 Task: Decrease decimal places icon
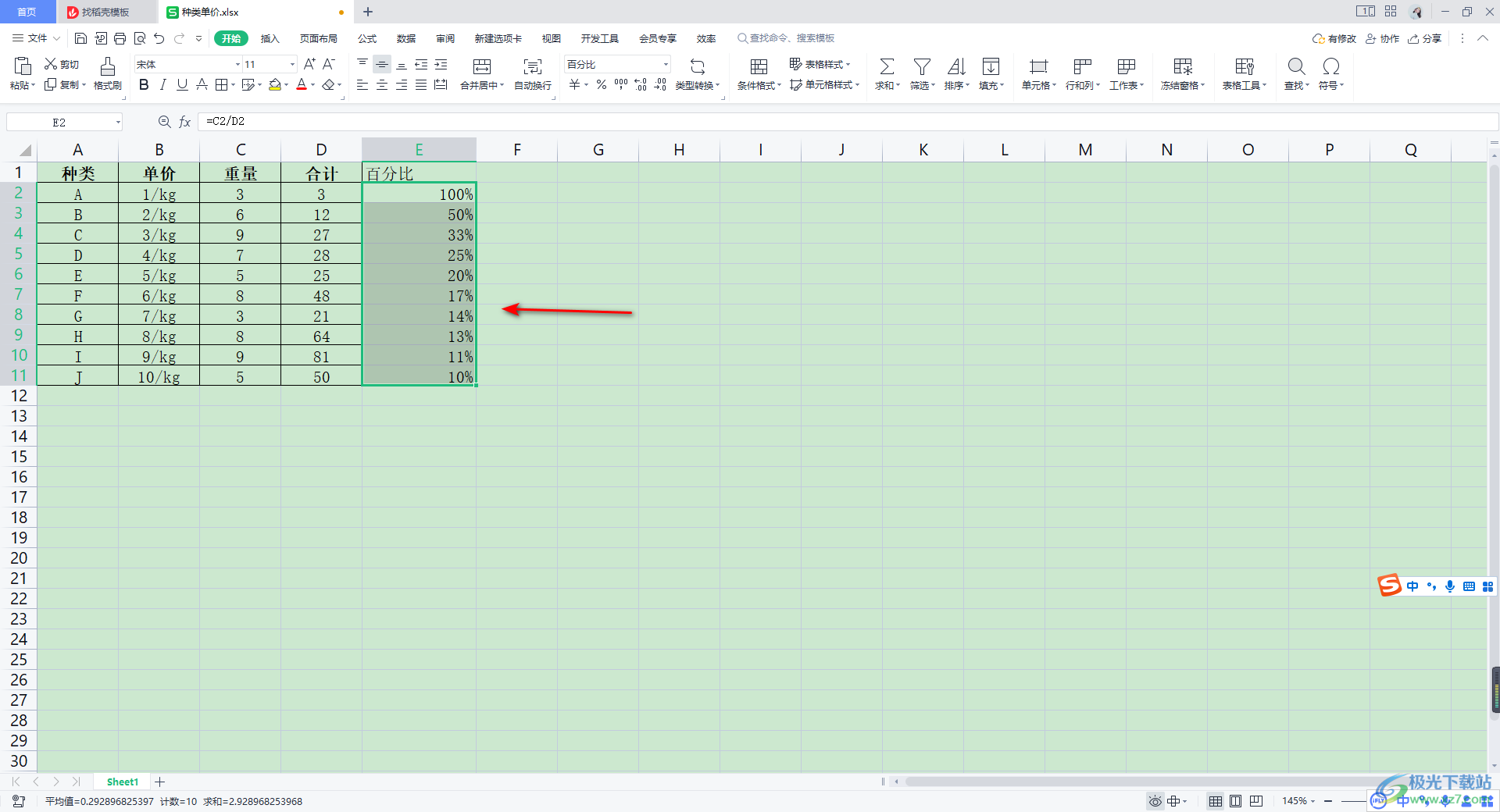pos(660,84)
